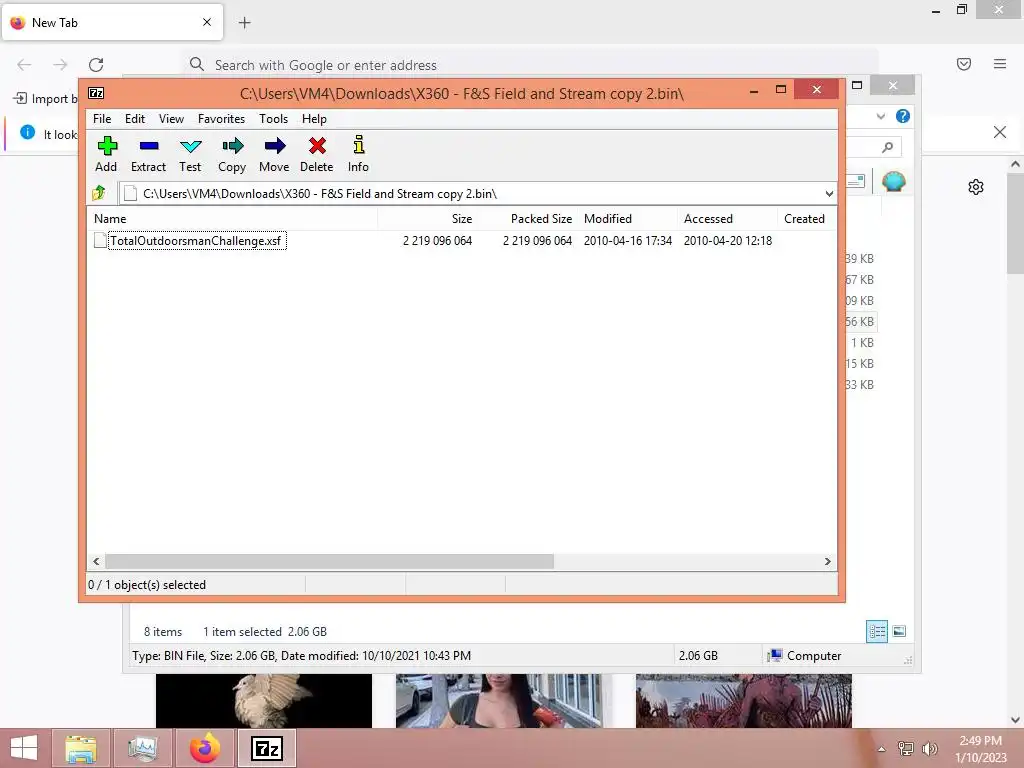Click the horizontal scrollbar left arrow
Viewport: 1024px width, 768px height.
click(x=96, y=562)
